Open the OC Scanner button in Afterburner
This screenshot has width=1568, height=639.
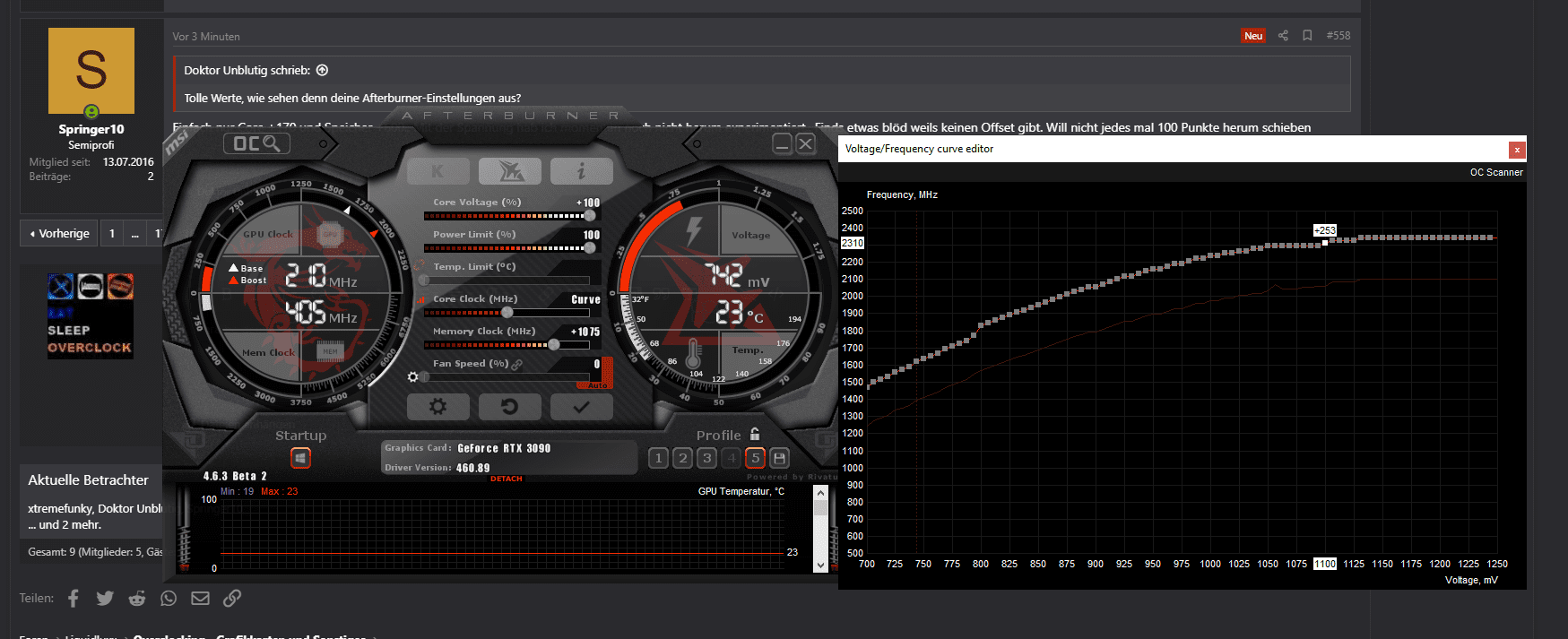(256, 143)
